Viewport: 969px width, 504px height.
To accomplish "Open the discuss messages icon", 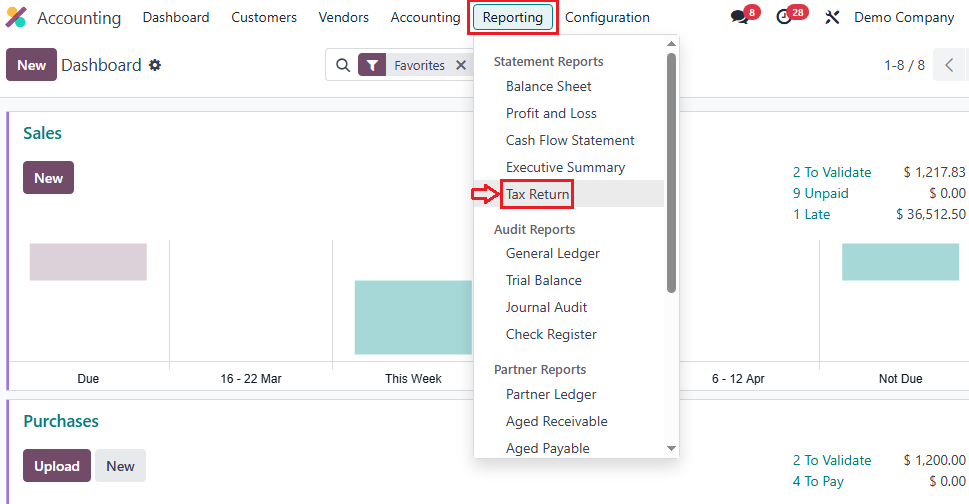I will 740,18.
